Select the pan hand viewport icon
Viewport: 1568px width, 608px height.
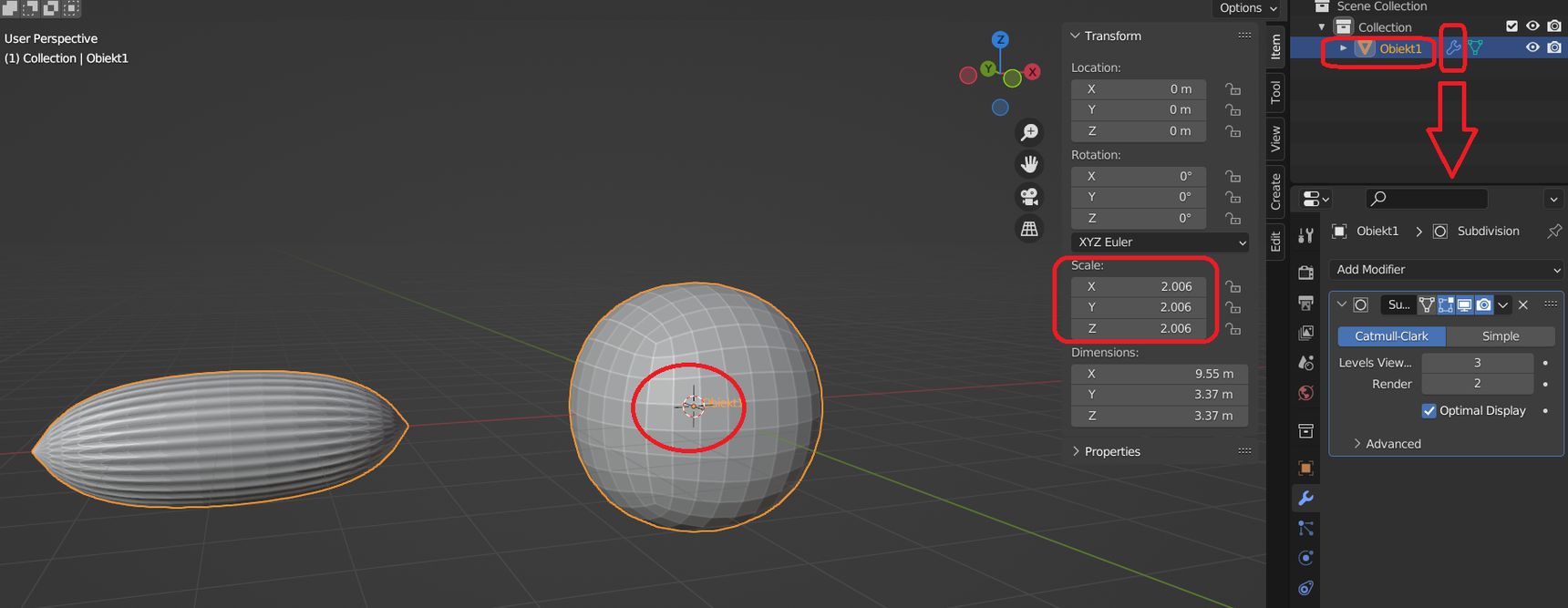point(1029,164)
